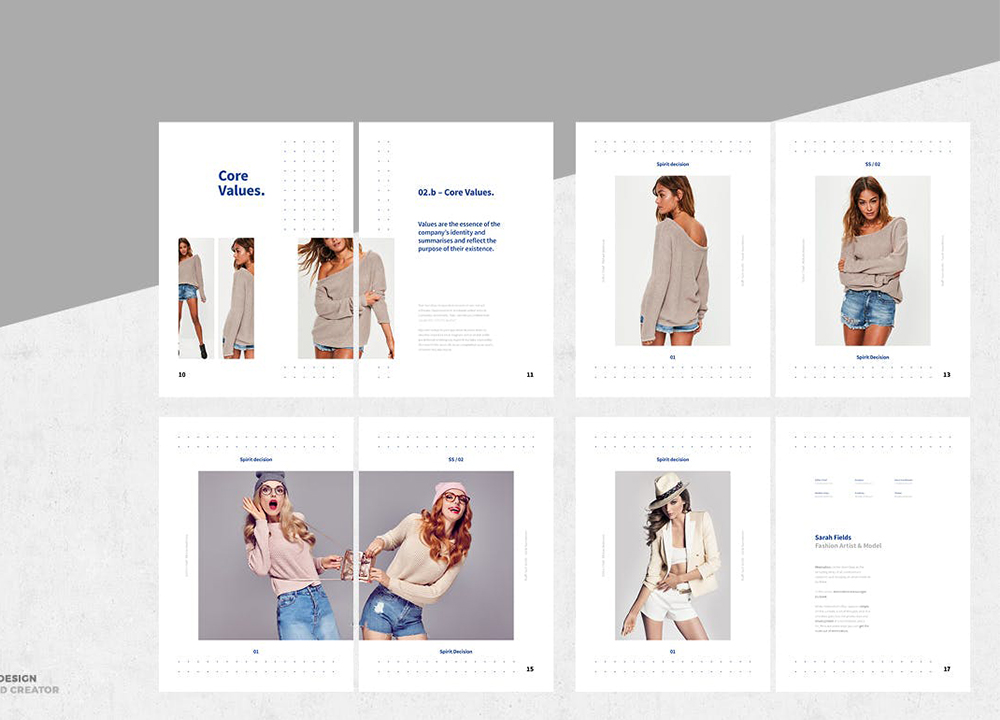Viewport: 1000px width, 720px height.
Task: Click the blue paragraph starting "Values are the essence"
Action: [x=458, y=237]
